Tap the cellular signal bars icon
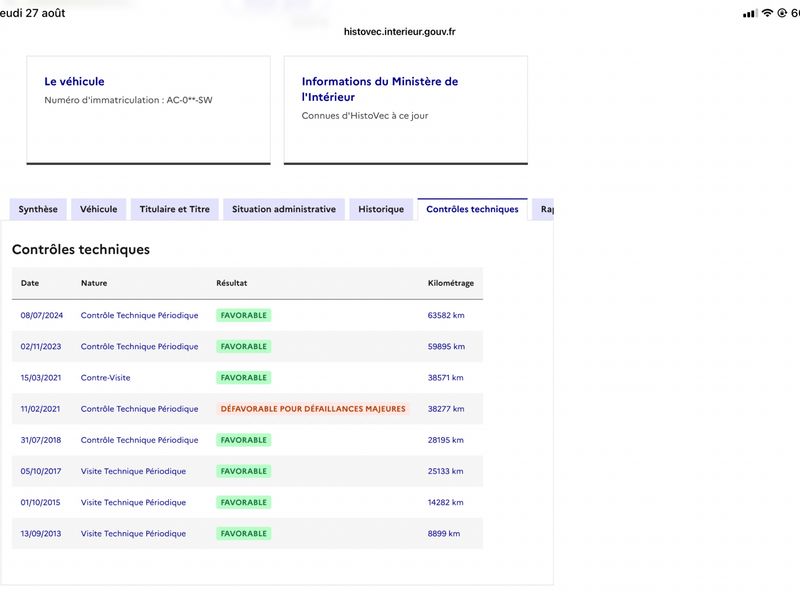The height and width of the screenshot is (600, 800). (x=750, y=14)
